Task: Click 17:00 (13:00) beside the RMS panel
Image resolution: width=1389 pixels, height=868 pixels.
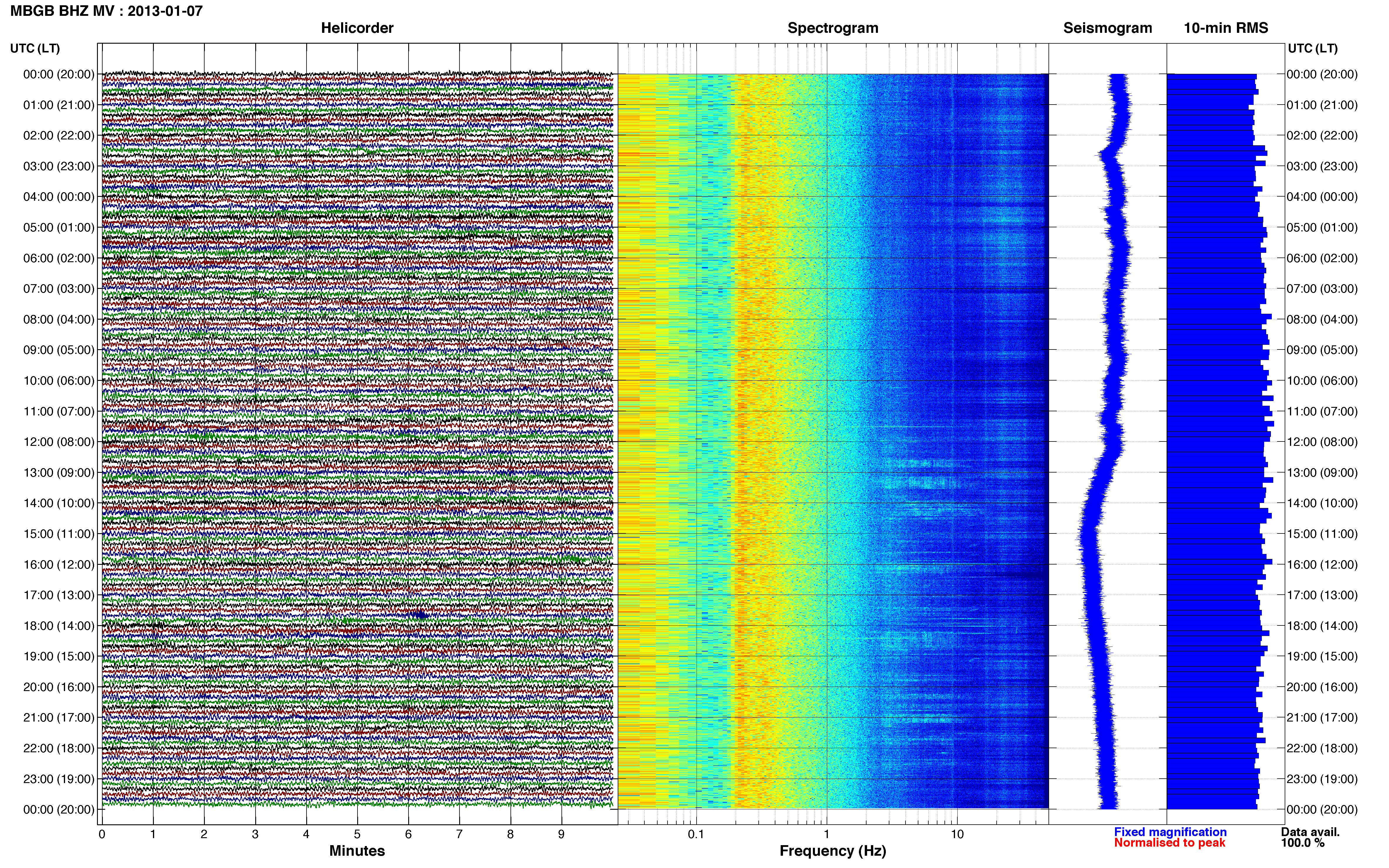Action: coord(1322,595)
